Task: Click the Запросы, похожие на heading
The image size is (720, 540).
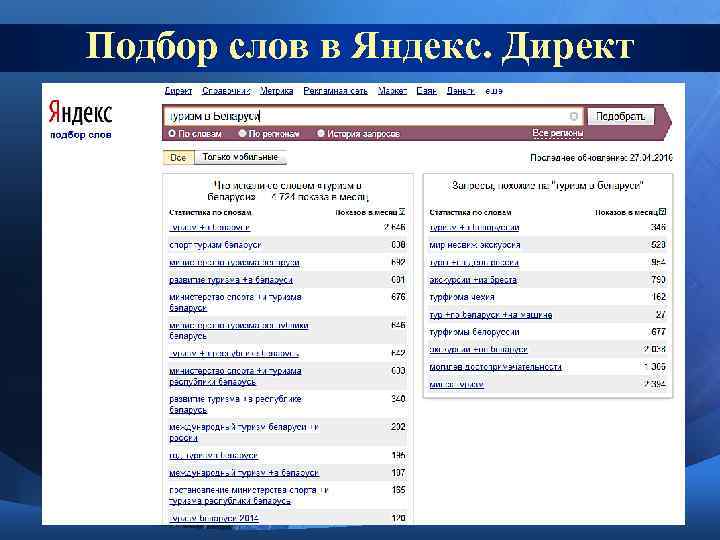Action: pyautogui.click(x=547, y=186)
